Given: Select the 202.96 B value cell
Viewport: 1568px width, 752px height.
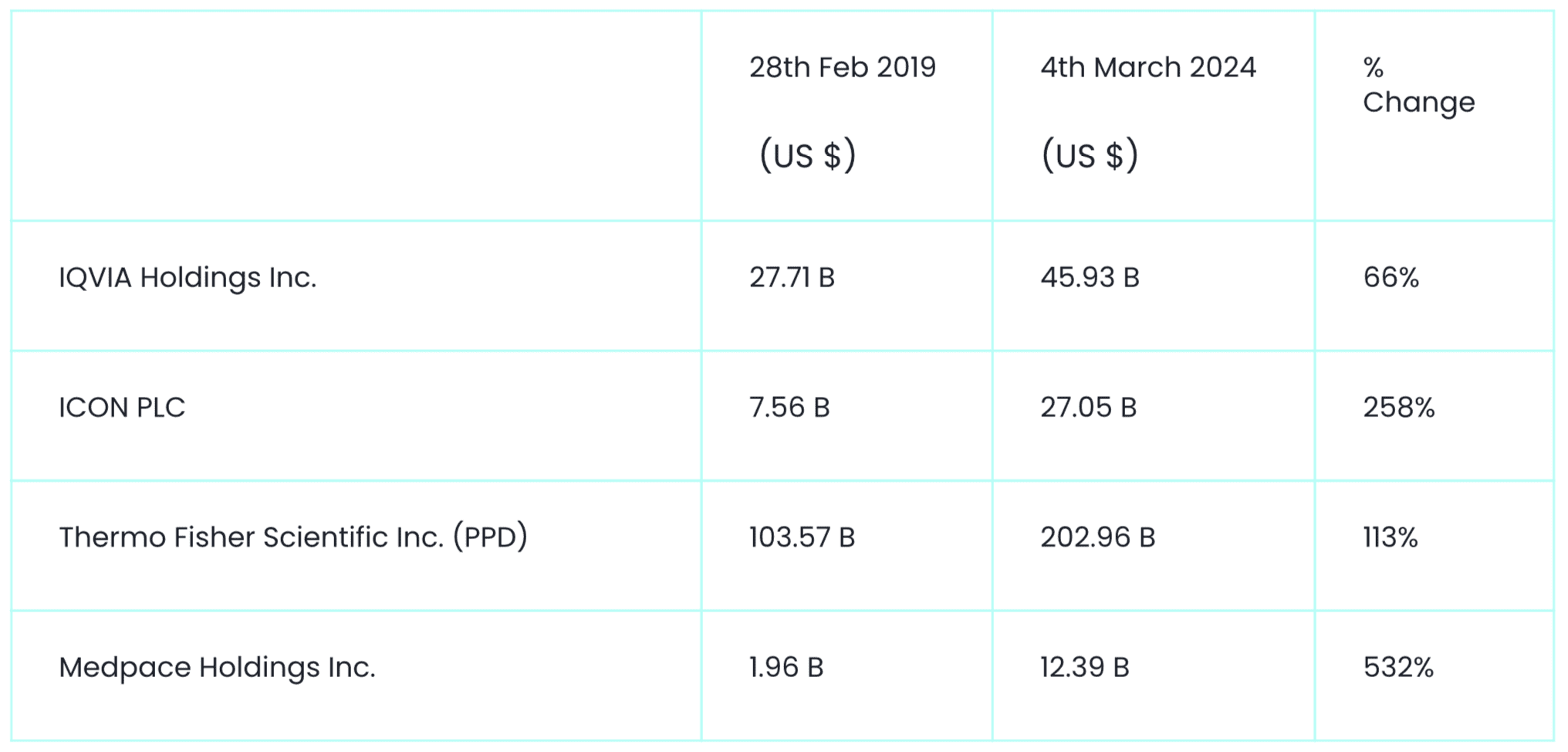Looking at the screenshot, I should click(x=1097, y=537).
